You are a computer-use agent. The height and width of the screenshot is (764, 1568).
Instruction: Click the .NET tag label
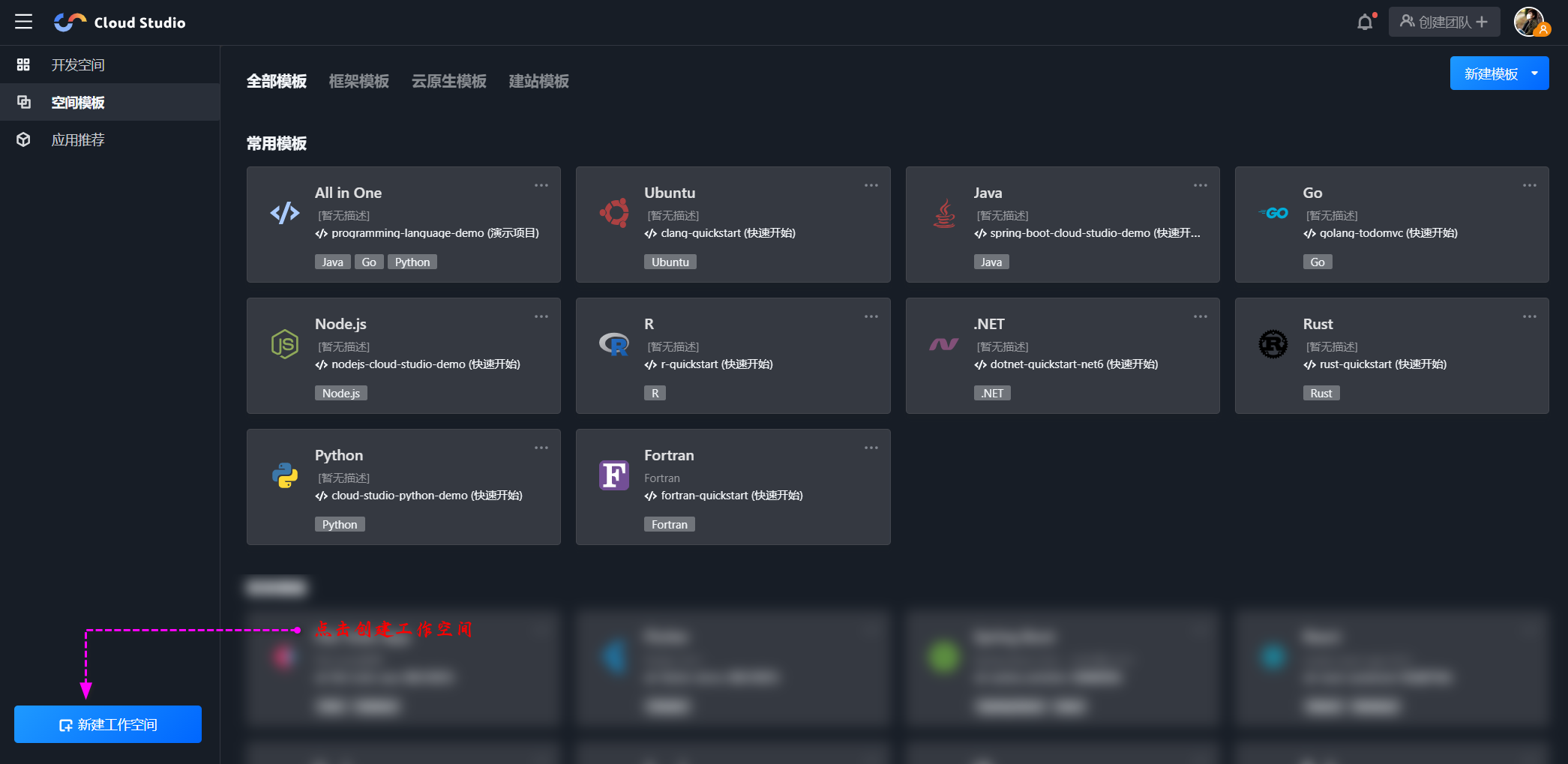pos(992,393)
